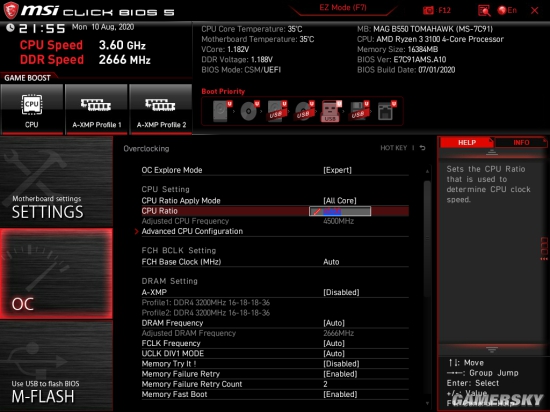This screenshot has width=550, height=412.
Task: Choose the highlighted USB key boot device
Action: coord(331,111)
